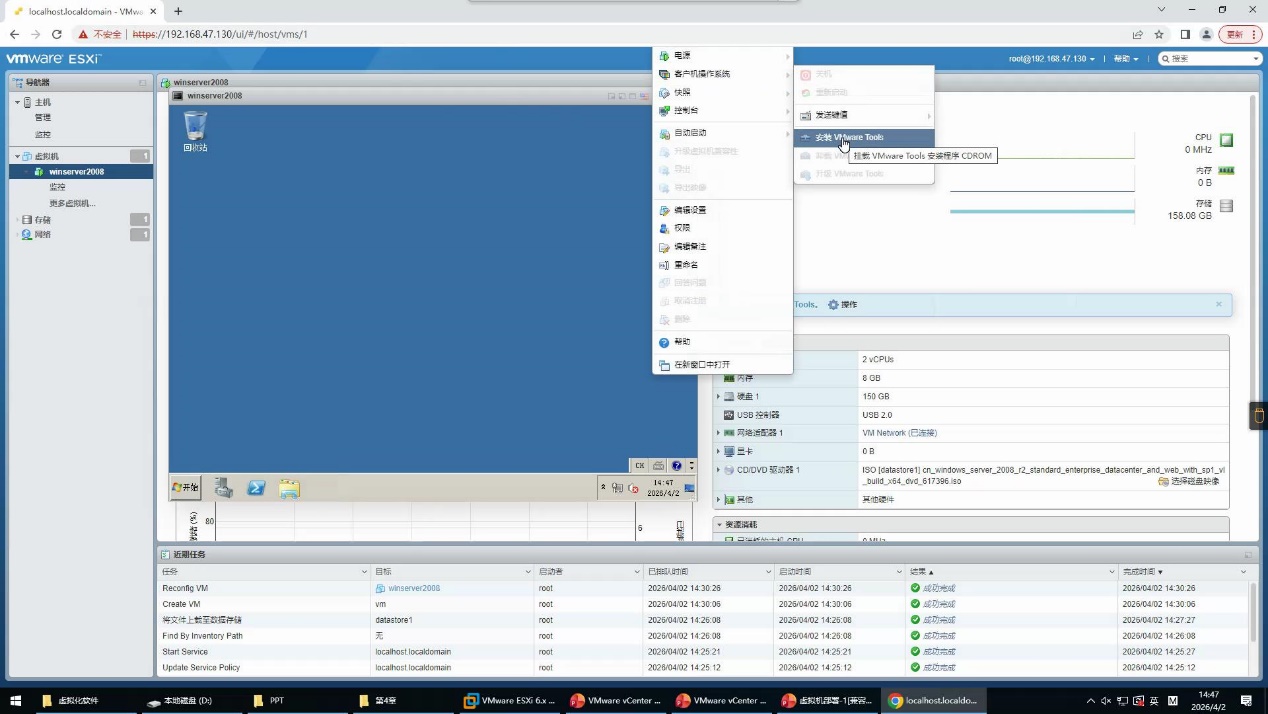Collapse the 资源消耗 section
This screenshot has height=714, width=1268.
pyautogui.click(x=719, y=524)
